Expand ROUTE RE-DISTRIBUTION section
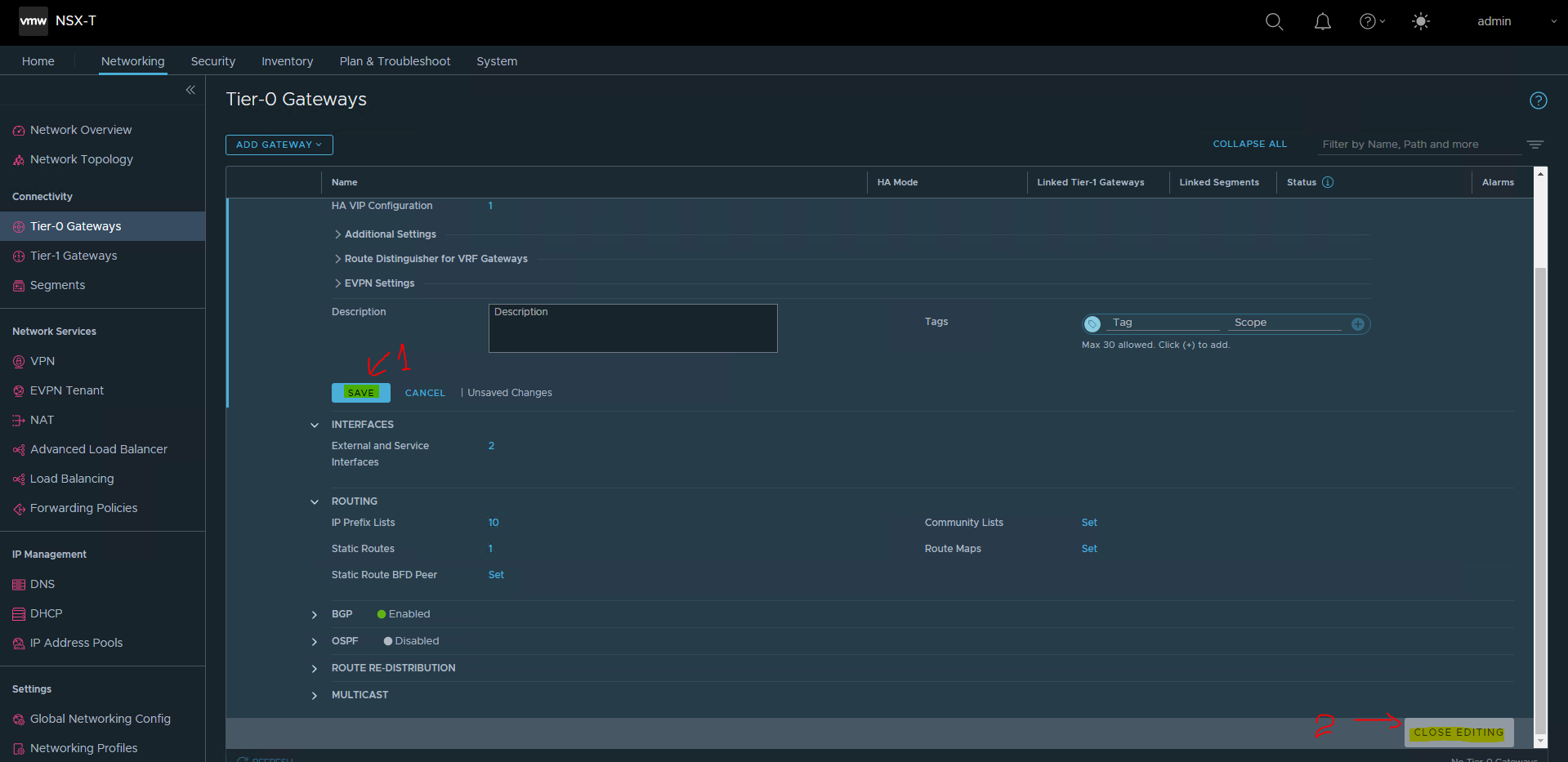The height and width of the screenshot is (762, 1568). click(315, 669)
